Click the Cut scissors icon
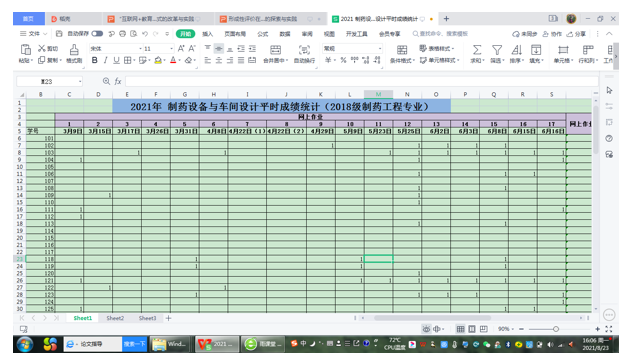This screenshot has height=360, width=640. (x=42, y=48)
